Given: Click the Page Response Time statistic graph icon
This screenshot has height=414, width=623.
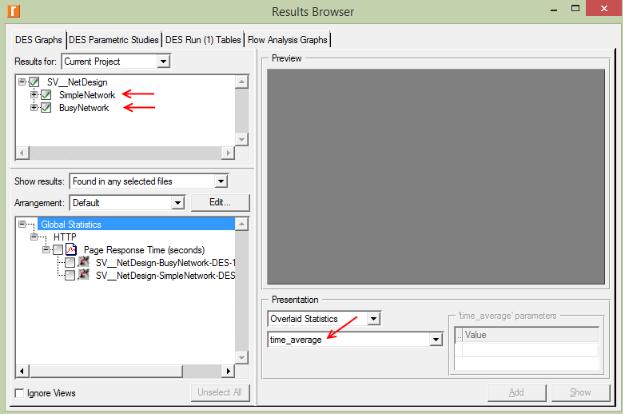Looking at the screenshot, I should [71, 250].
